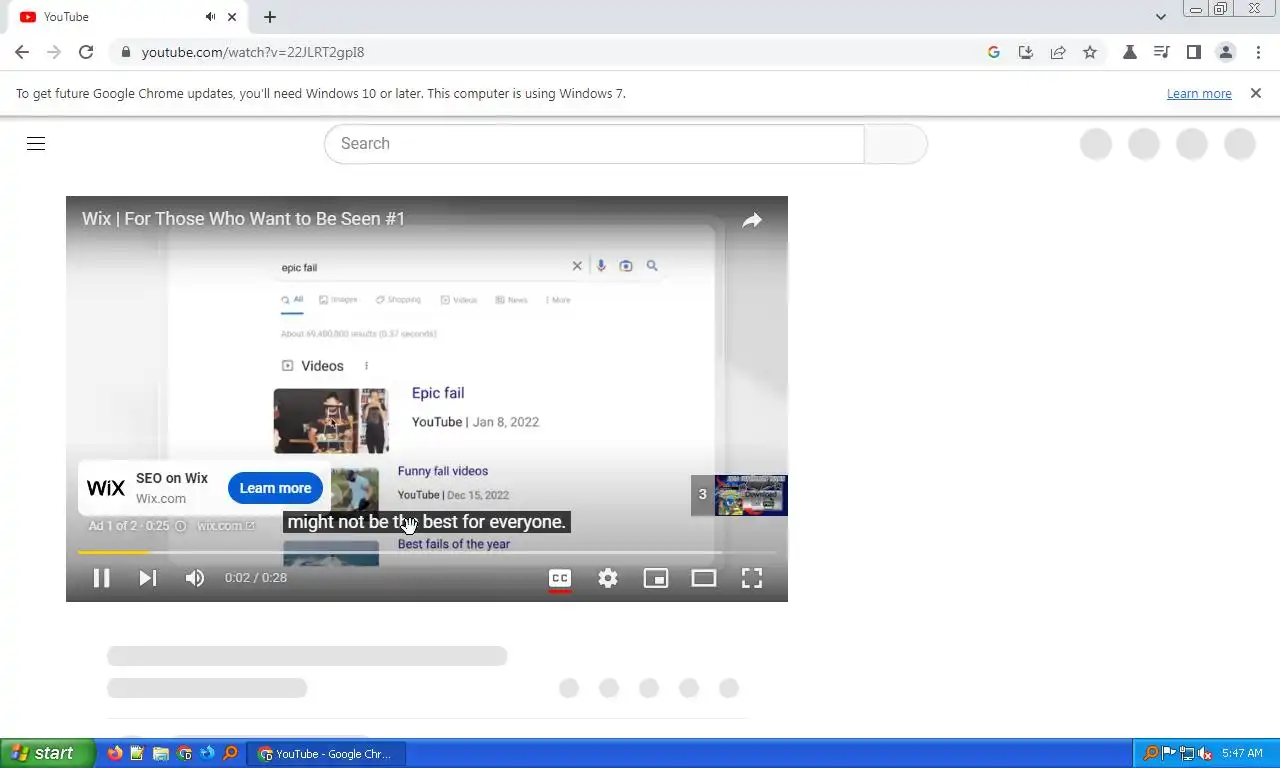Focus the YouTube Search field
1280x768 pixels.
[594, 144]
